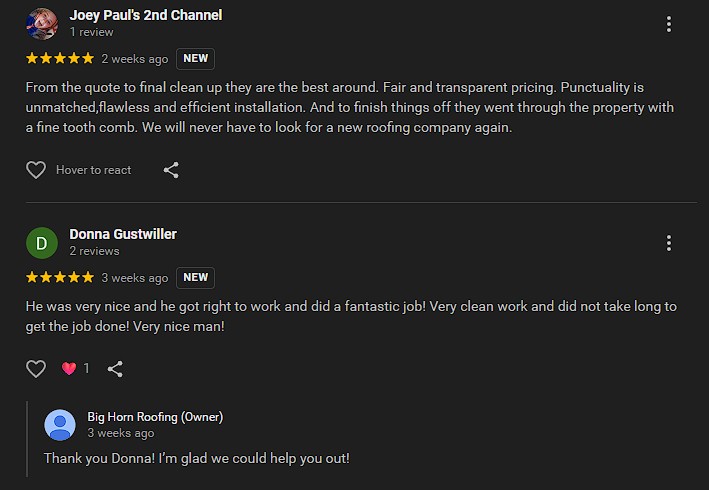Screen dimensions: 709x490
Task: Share Donna Gustwiller's review
Action: 115,369
